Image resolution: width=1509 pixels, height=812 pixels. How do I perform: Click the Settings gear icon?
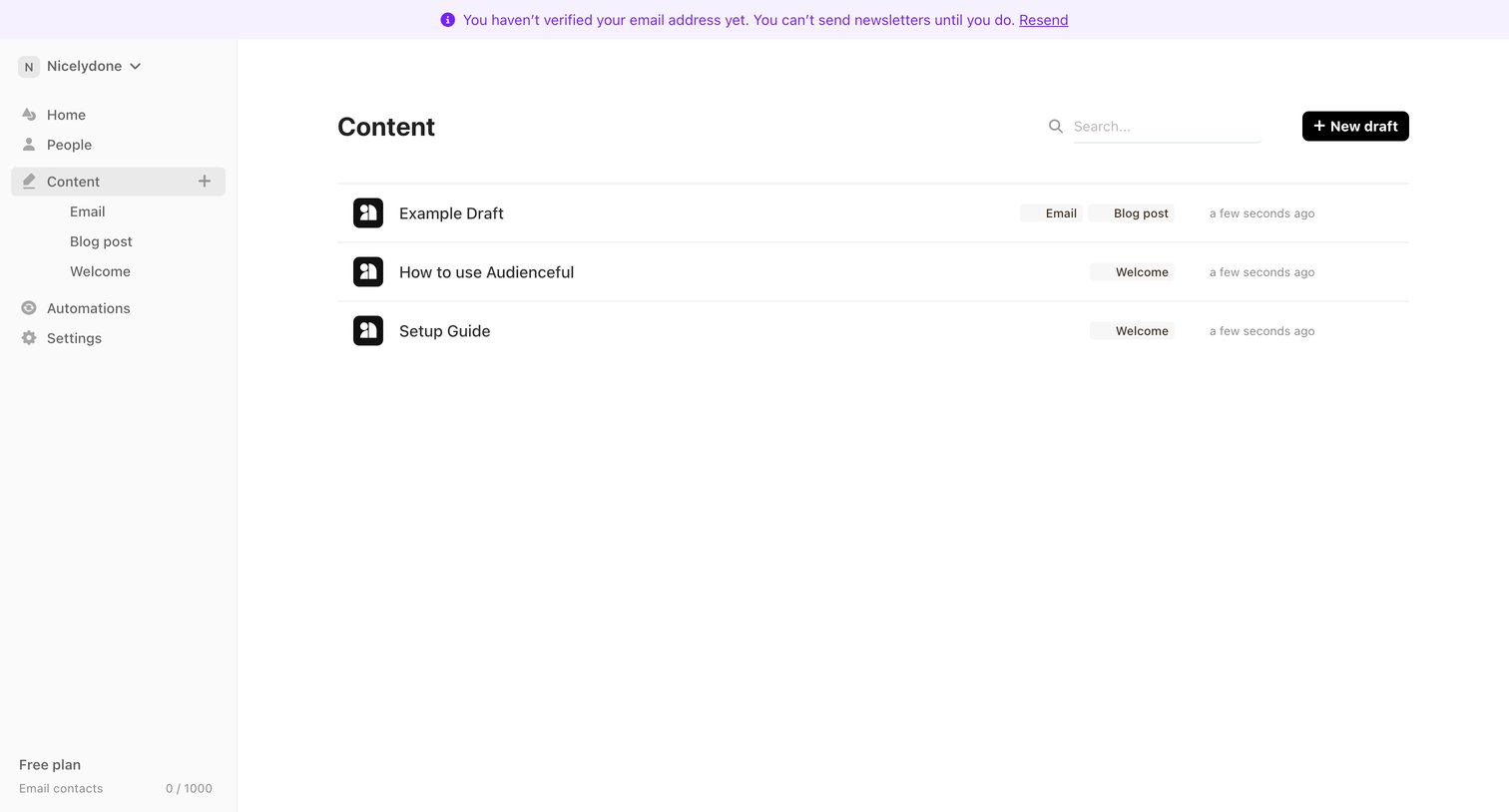29,338
